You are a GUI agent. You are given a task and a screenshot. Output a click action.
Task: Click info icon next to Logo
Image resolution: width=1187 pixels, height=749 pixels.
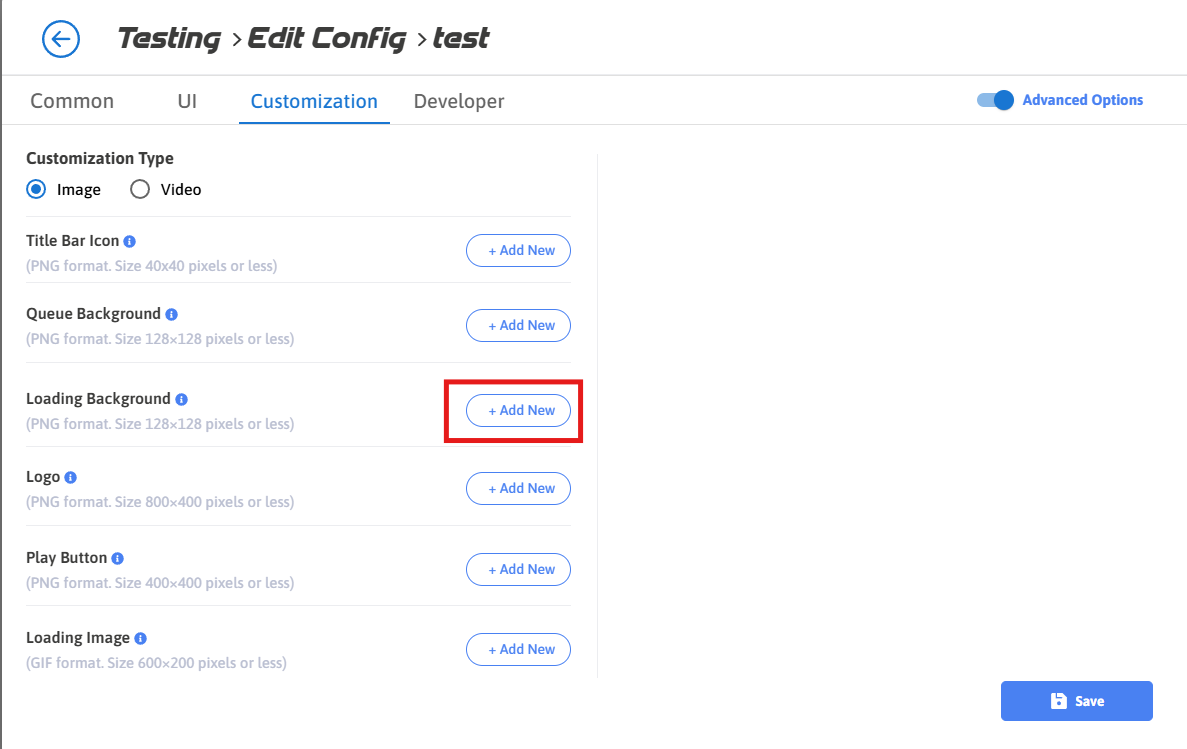pyautogui.click(x=71, y=478)
